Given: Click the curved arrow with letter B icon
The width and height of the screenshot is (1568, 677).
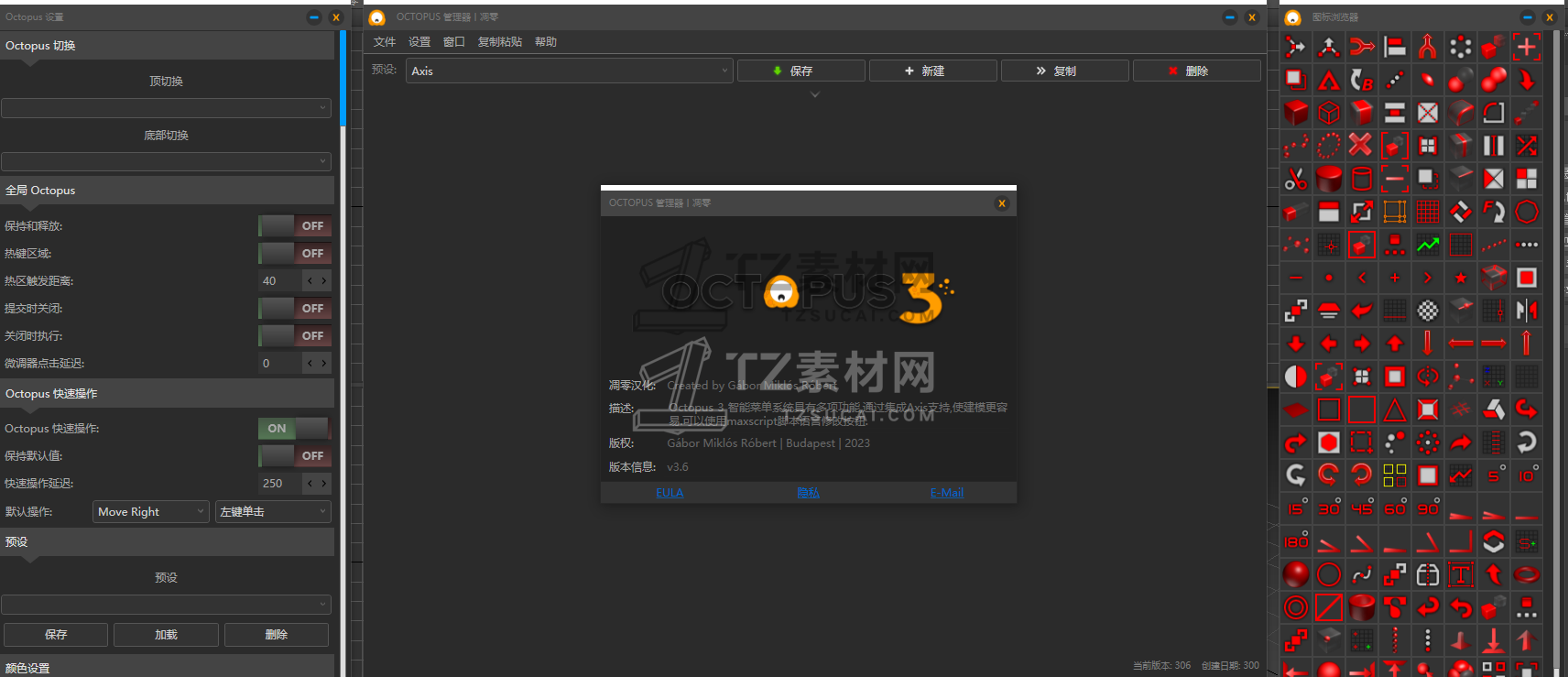Looking at the screenshot, I should point(1362,80).
